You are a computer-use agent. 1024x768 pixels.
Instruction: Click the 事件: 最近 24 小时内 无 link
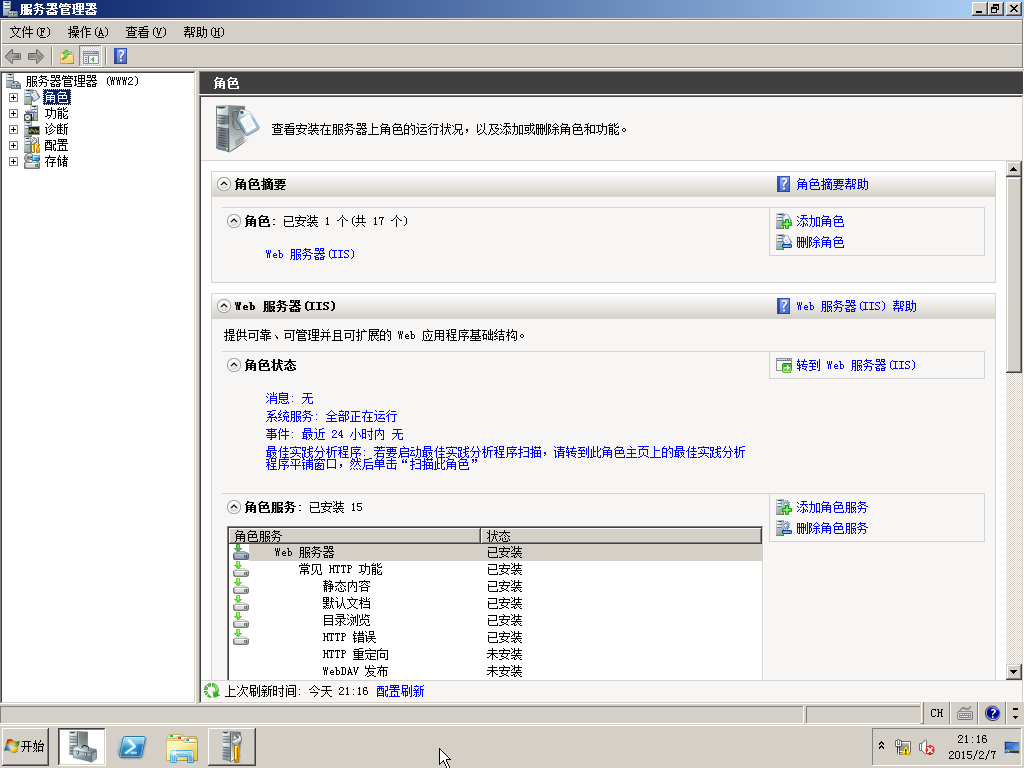(334, 434)
